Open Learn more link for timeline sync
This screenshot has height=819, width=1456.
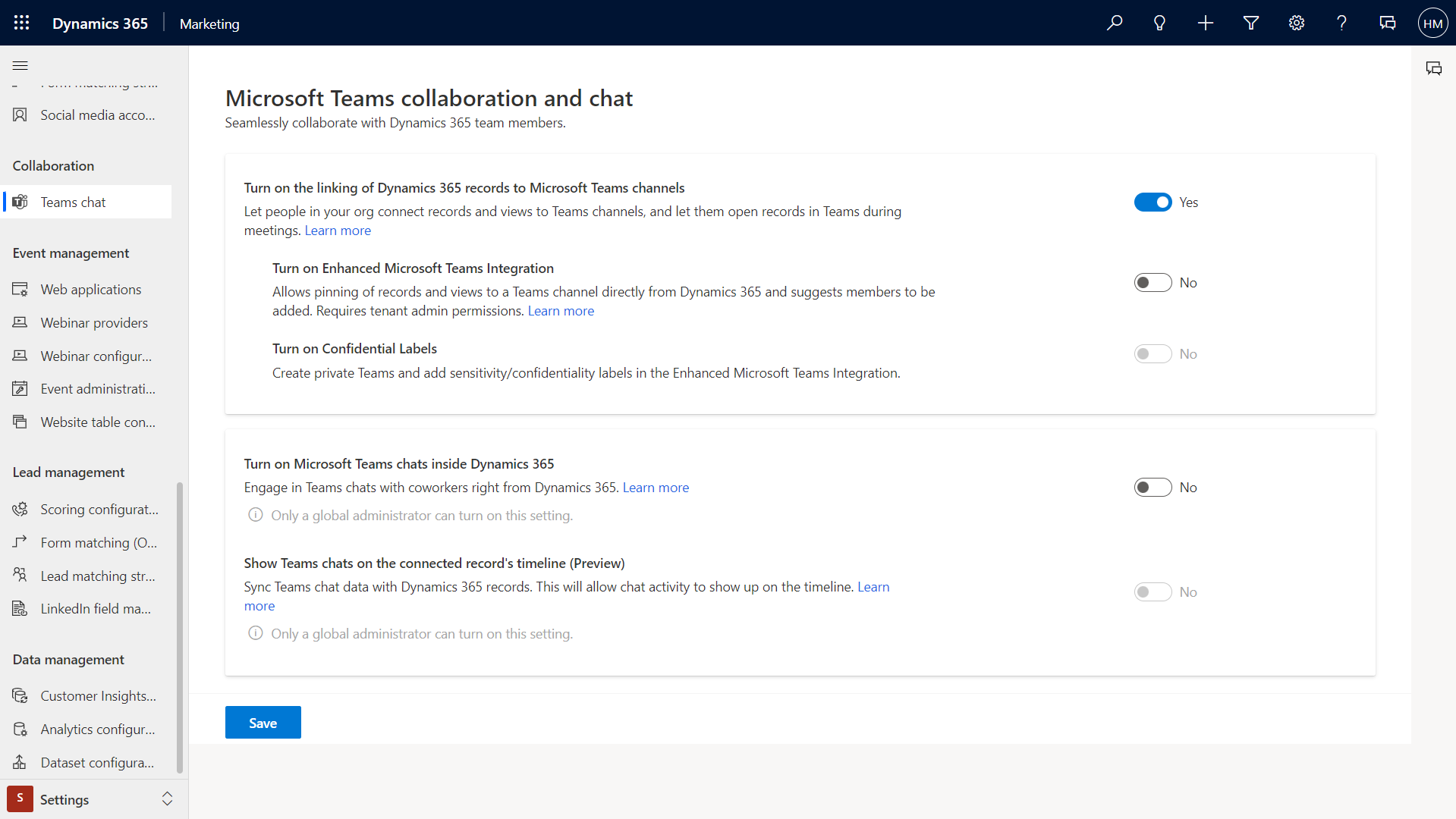pyautogui.click(x=873, y=587)
